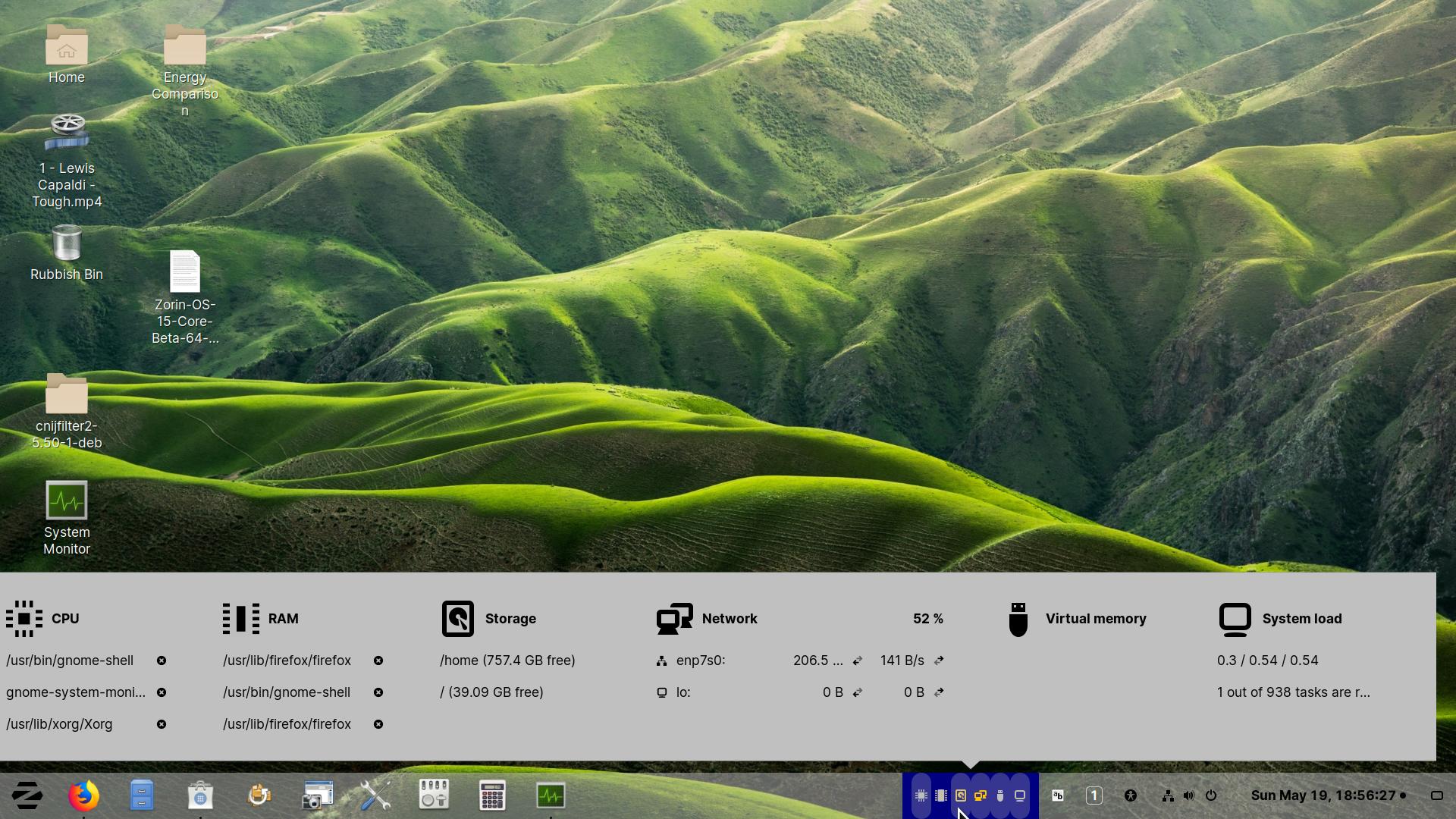Open the power system menu
The width and height of the screenshot is (1456, 819).
(x=1211, y=795)
